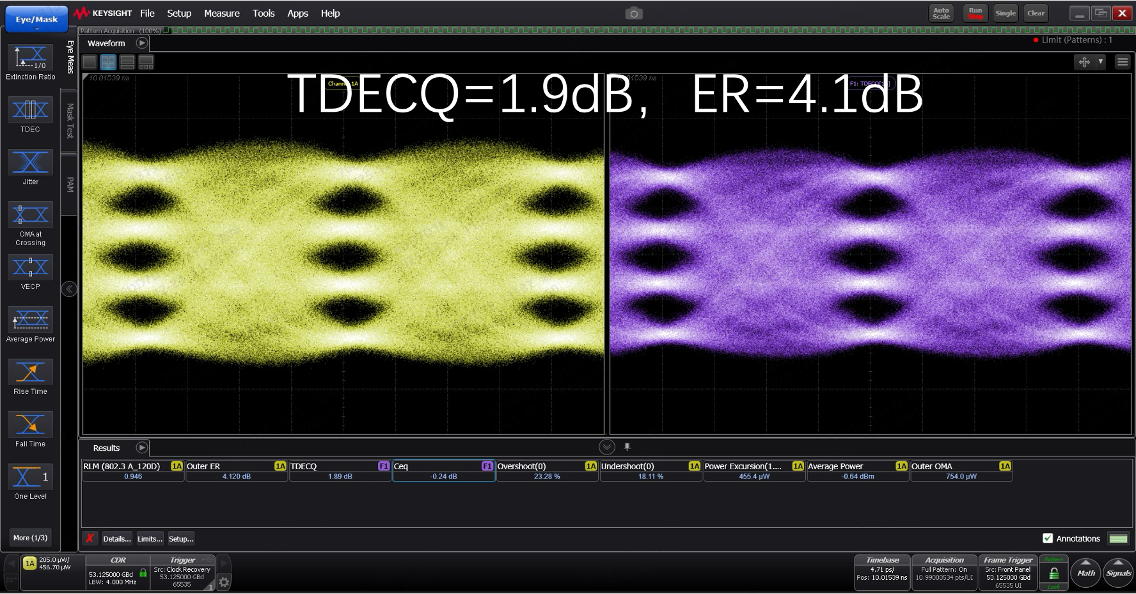
Task: Add the Average Power measurement
Action: 30,320
